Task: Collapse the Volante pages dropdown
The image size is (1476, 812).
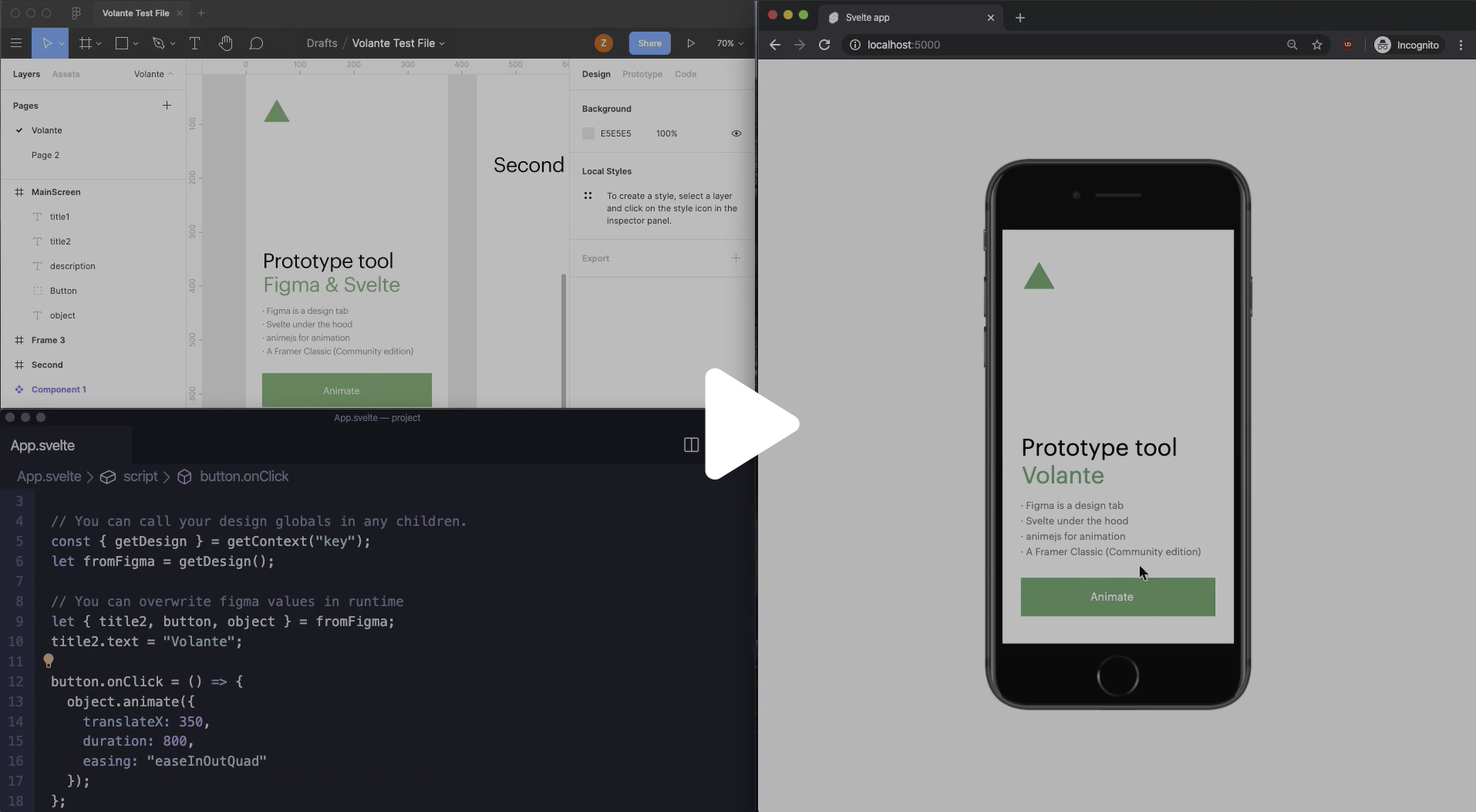Action: pyautogui.click(x=153, y=74)
